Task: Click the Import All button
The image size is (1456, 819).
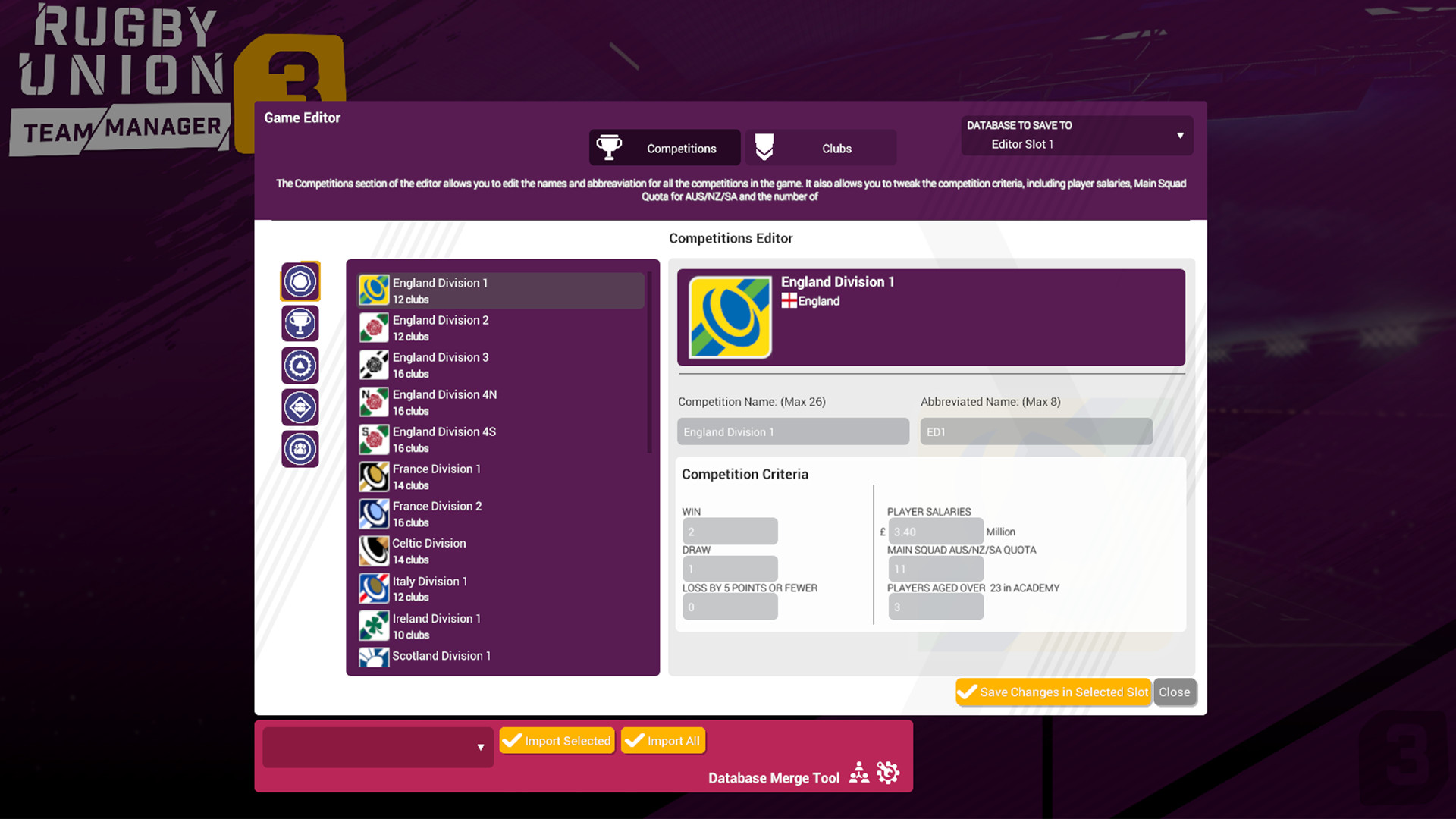Action: [663, 740]
